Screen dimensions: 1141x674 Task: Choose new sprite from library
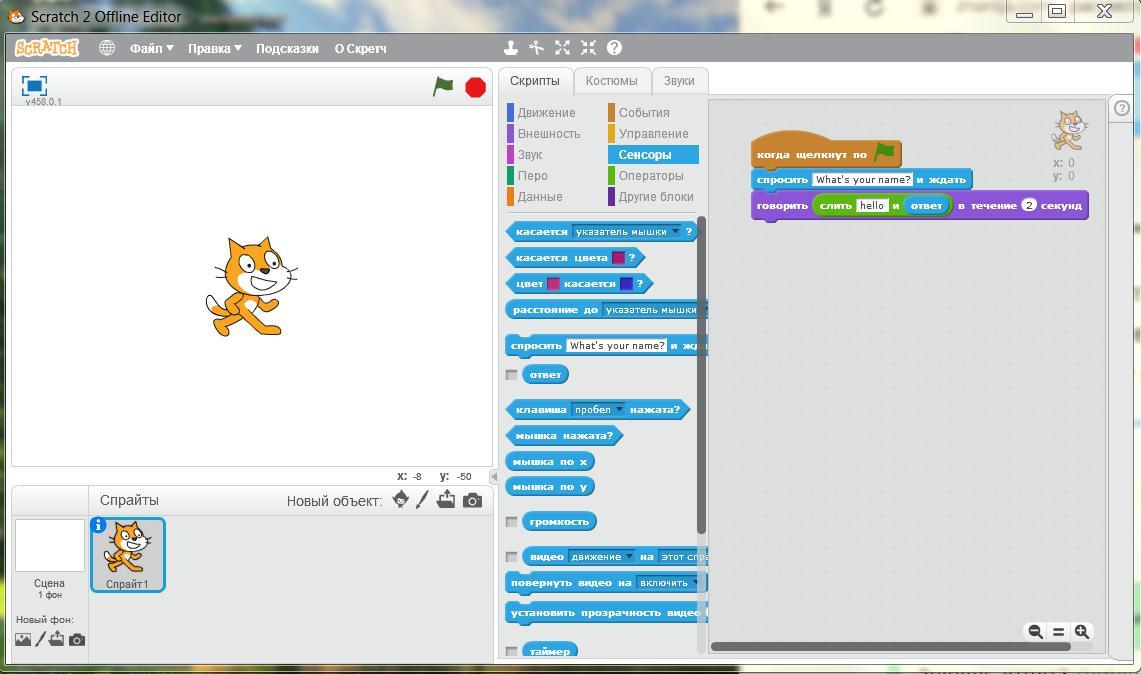pos(400,499)
